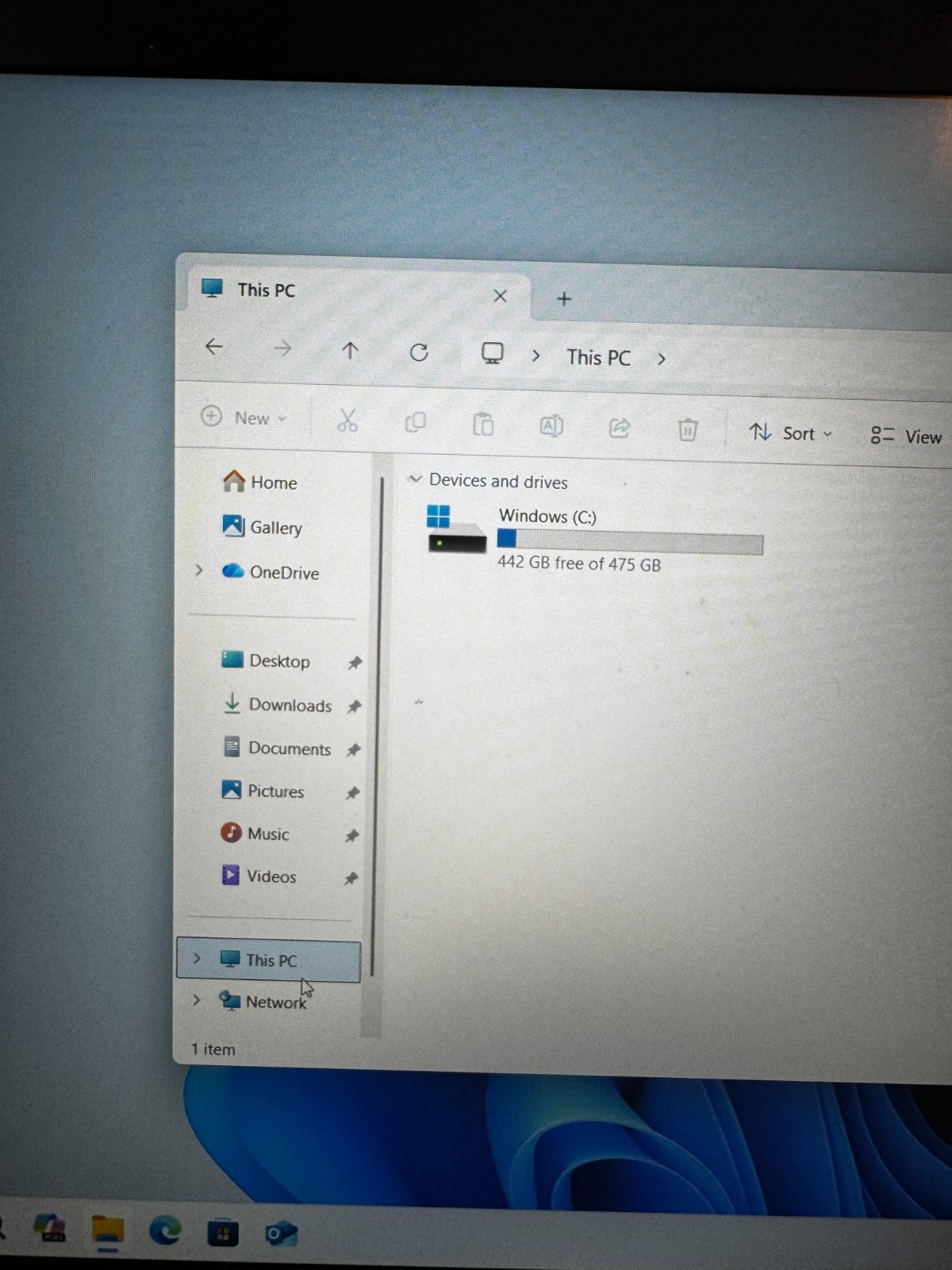
Task: Click the Copy icon in toolbar
Action: click(x=415, y=422)
